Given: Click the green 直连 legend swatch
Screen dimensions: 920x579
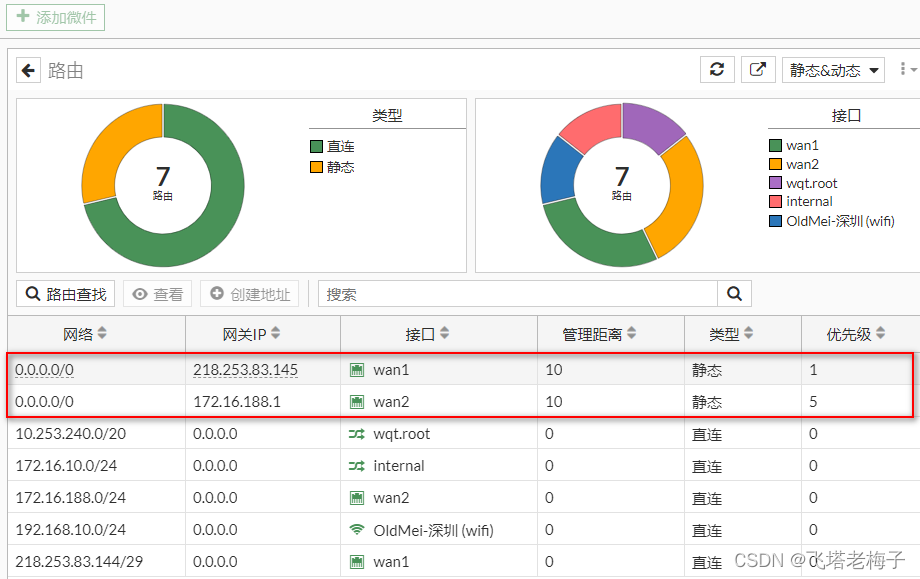Looking at the screenshot, I should click(x=316, y=147).
